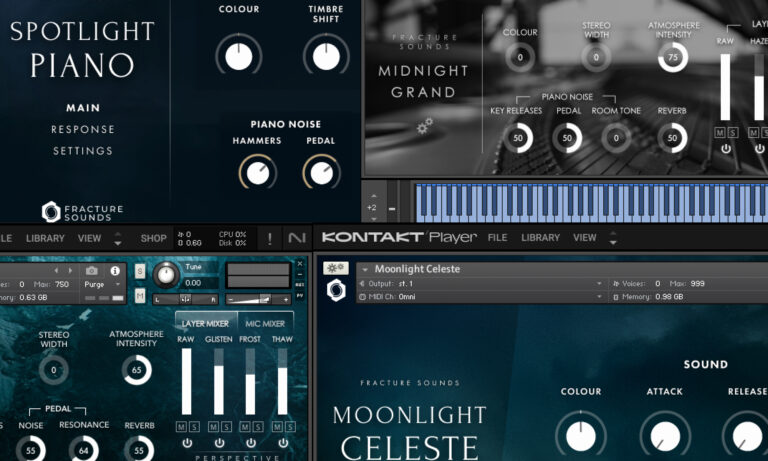Toggle power for the FROST layer
The width and height of the screenshot is (768, 461).
(251, 443)
